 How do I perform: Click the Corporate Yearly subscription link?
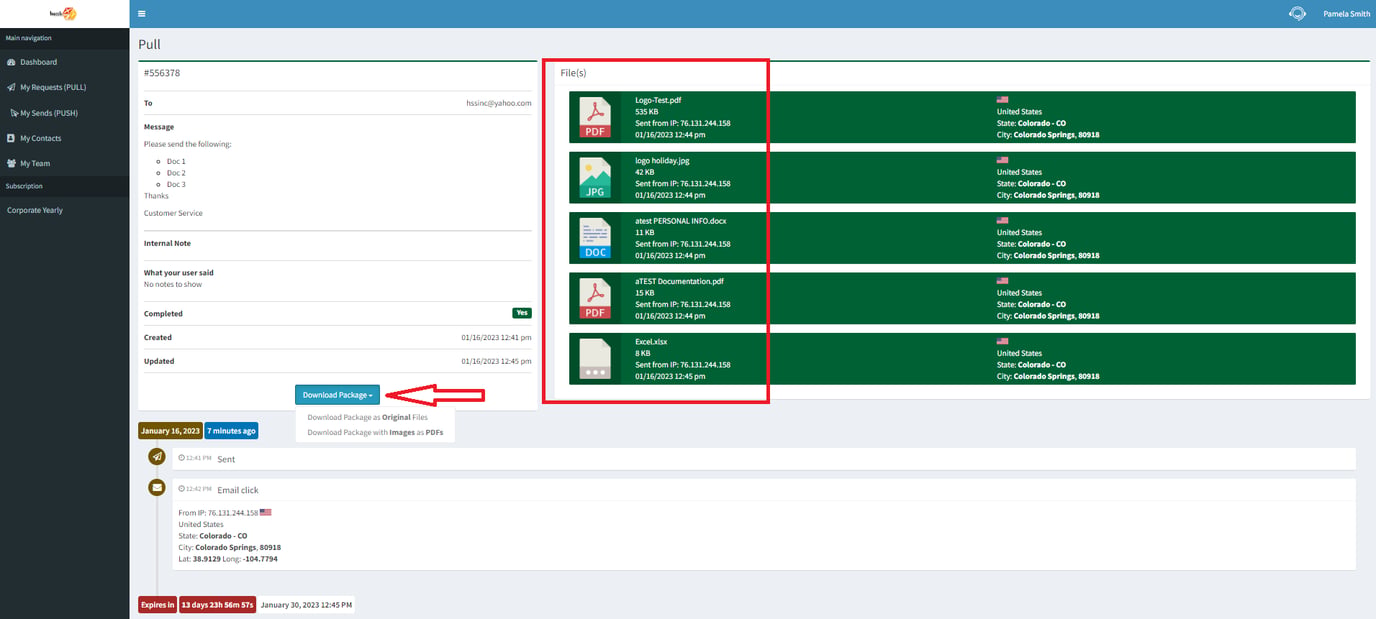35,210
